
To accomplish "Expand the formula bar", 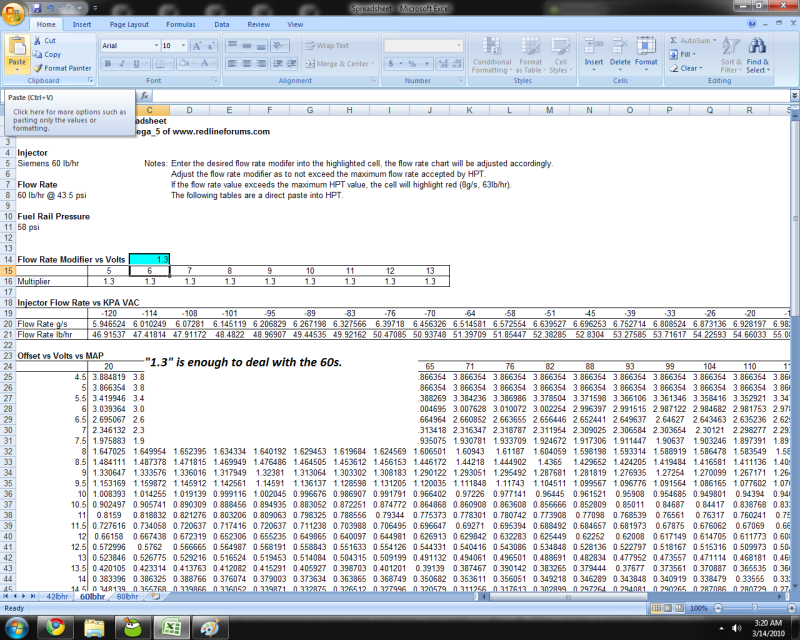I will tap(794, 95).
